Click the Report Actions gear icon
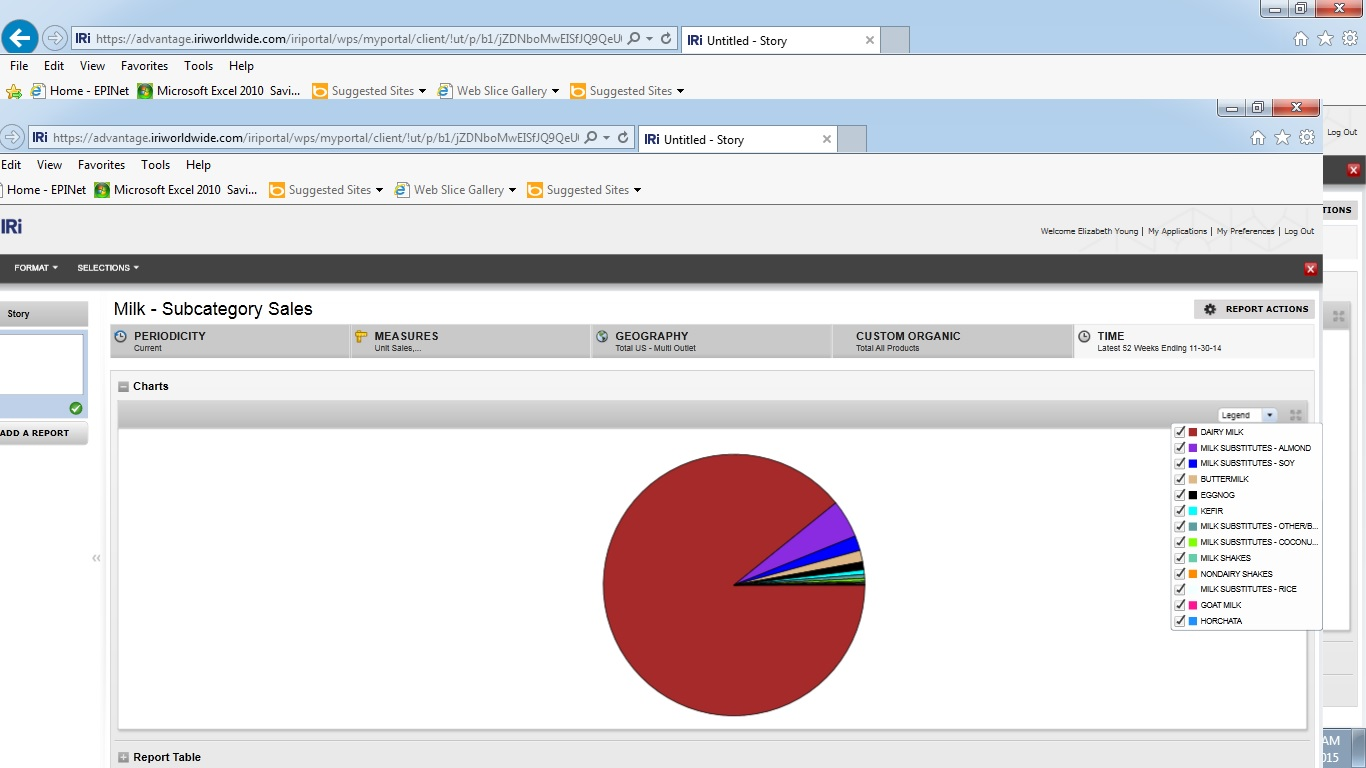 (x=1210, y=309)
